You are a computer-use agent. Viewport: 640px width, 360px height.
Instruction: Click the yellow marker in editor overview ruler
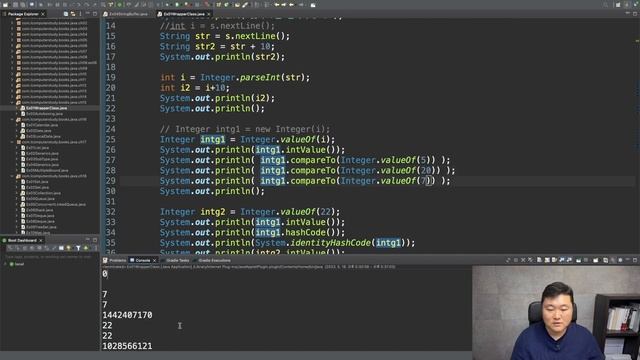click(x=637, y=40)
